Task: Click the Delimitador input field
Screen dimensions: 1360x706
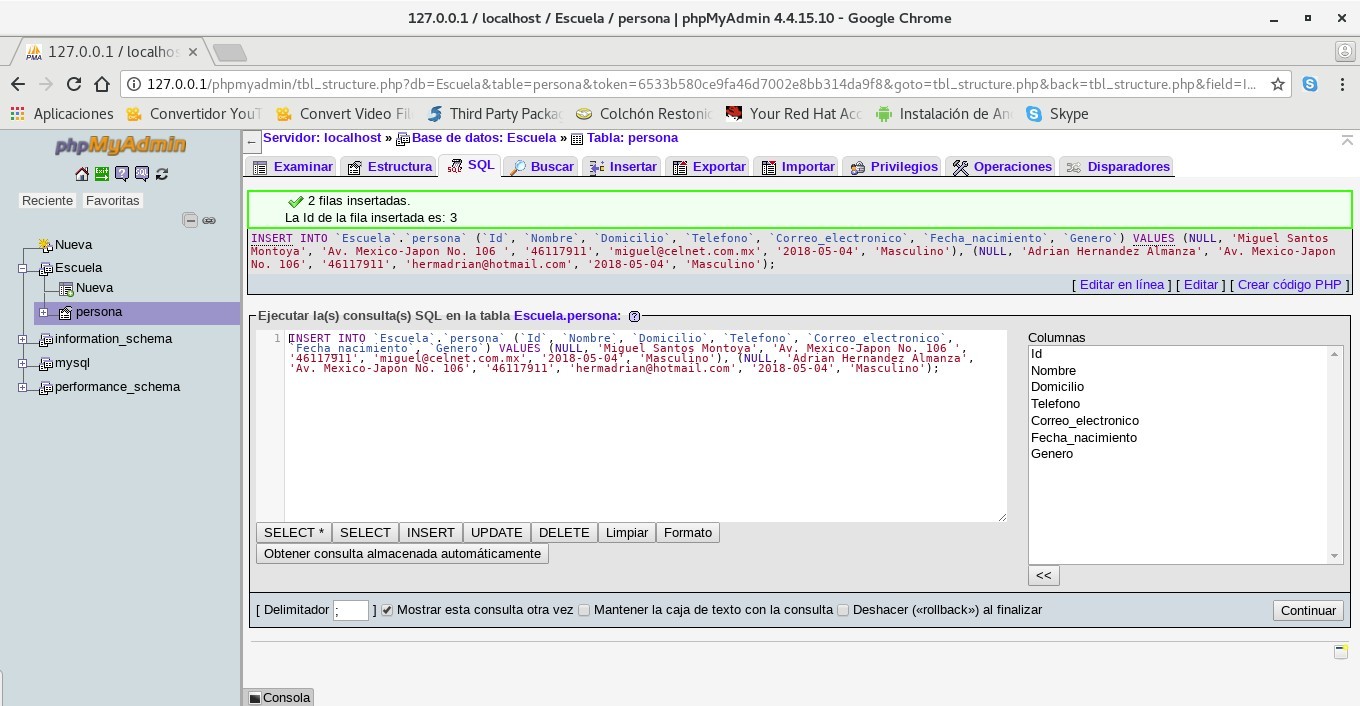Action: (351, 610)
